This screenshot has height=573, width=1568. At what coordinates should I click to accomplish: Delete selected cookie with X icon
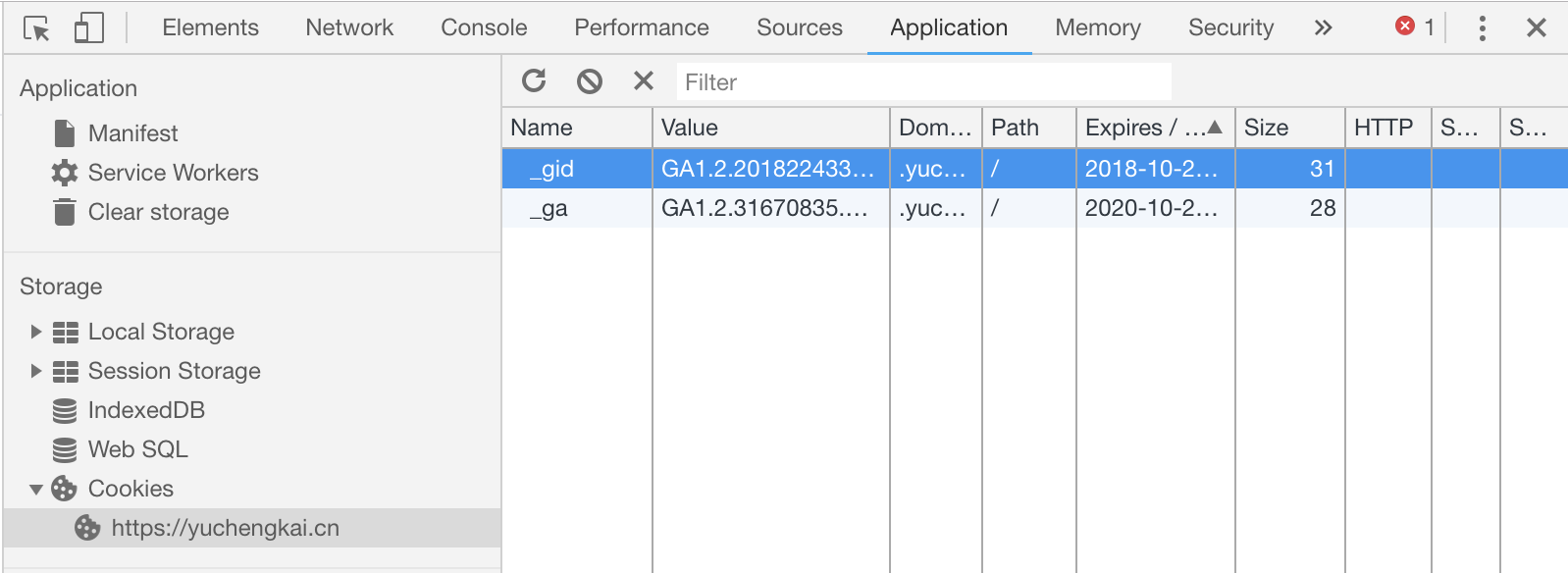pyautogui.click(x=644, y=81)
